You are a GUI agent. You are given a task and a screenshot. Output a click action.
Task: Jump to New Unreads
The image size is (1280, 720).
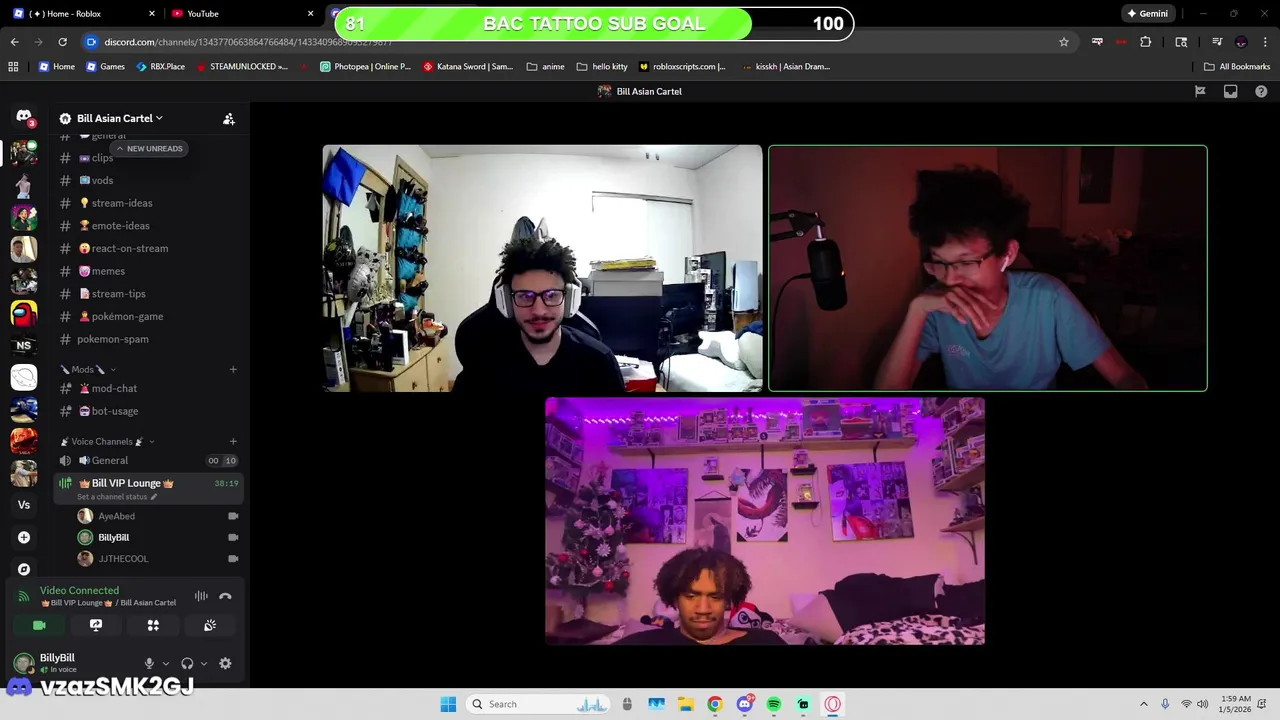coord(149,148)
